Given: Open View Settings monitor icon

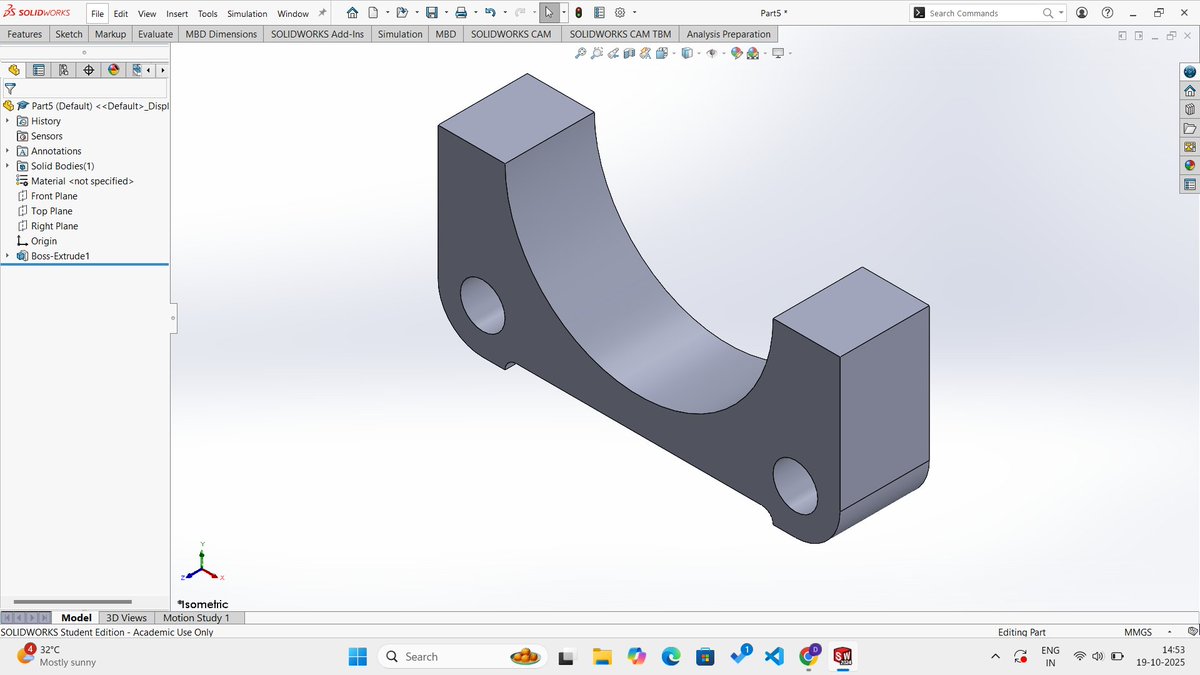Looking at the screenshot, I should pos(777,53).
